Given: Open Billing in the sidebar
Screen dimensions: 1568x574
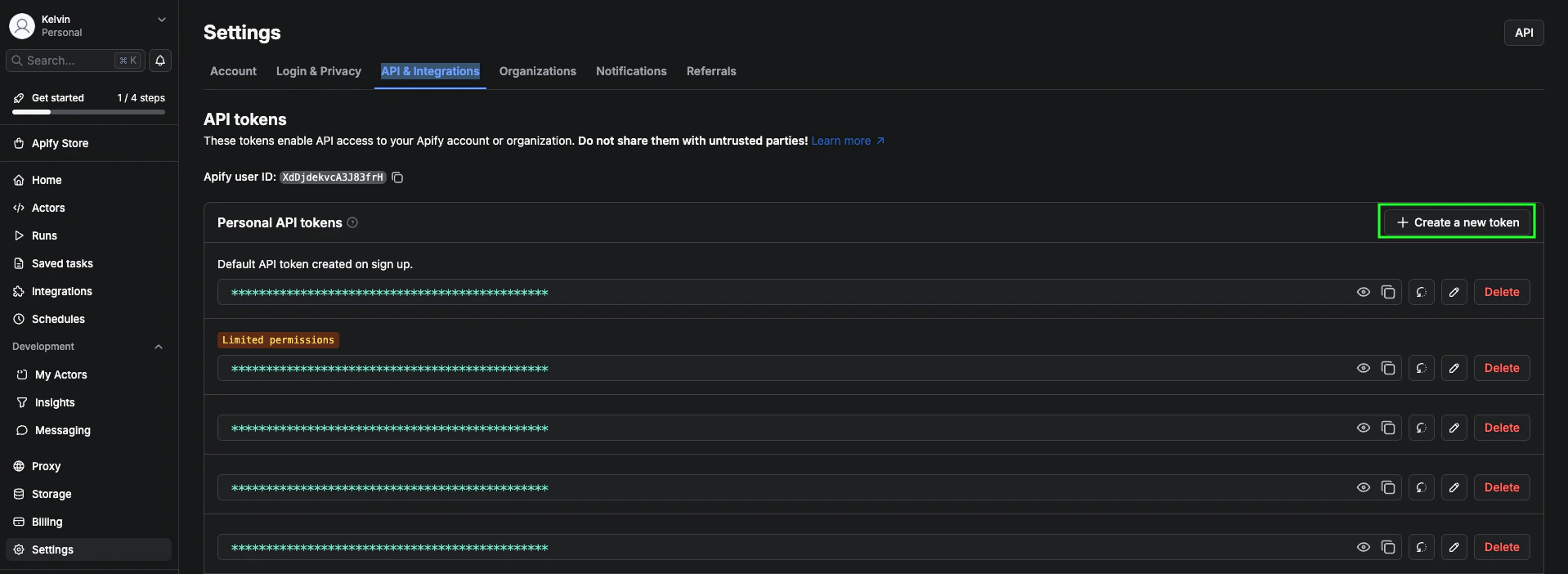Looking at the screenshot, I should coord(89,522).
